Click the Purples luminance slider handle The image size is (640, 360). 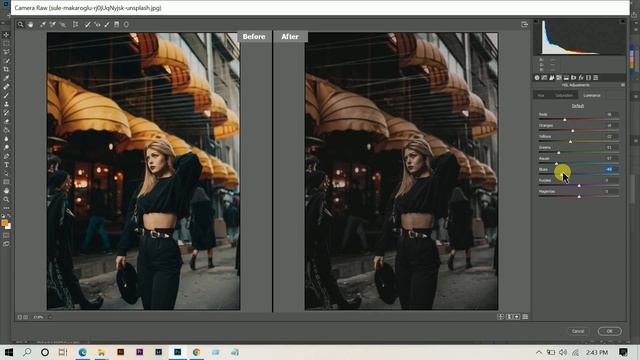(x=579, y=186)
